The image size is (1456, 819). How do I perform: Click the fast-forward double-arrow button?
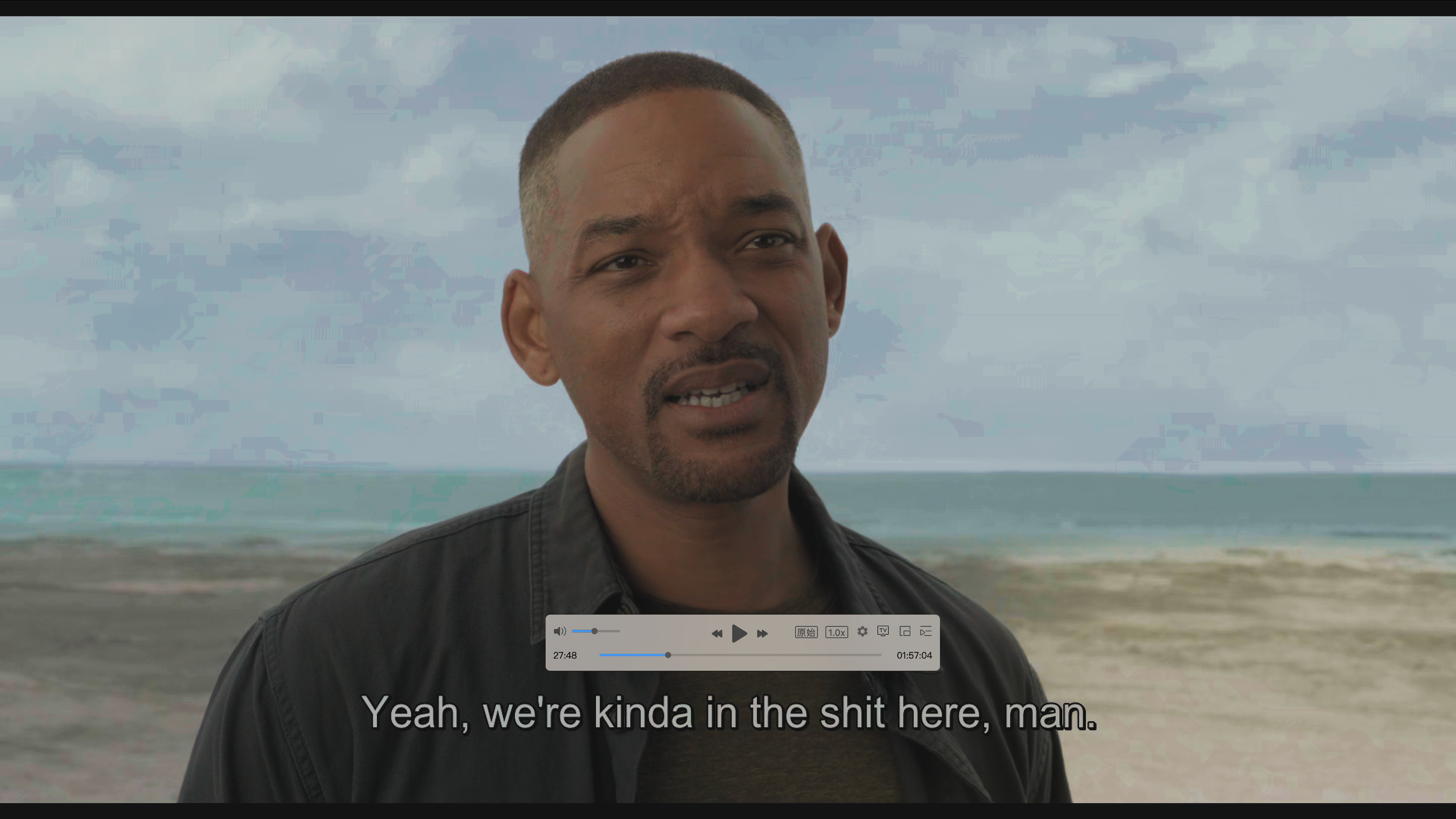(x=762, y=634)
